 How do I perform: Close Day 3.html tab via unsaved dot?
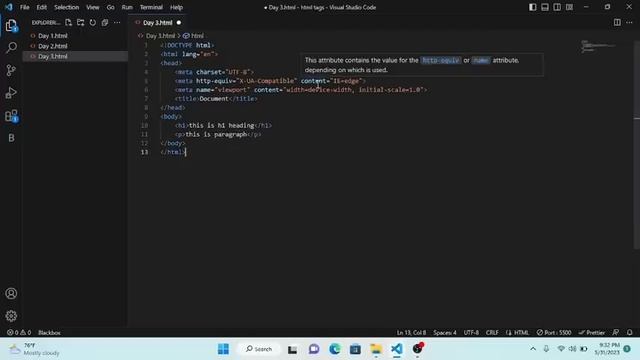(179, 22)
